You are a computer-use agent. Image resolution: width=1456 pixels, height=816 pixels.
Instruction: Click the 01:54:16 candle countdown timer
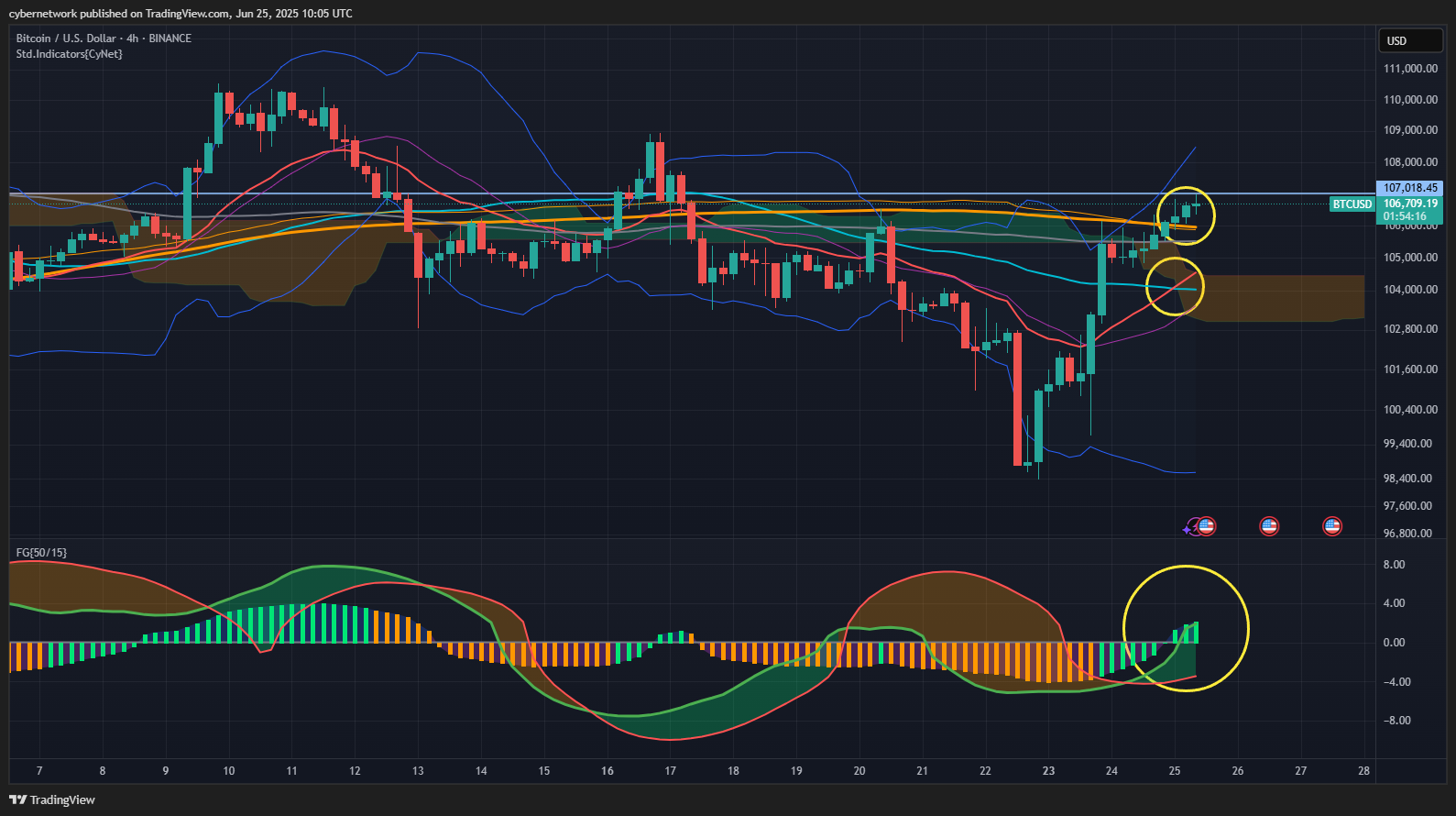[x=1405, y=217]
